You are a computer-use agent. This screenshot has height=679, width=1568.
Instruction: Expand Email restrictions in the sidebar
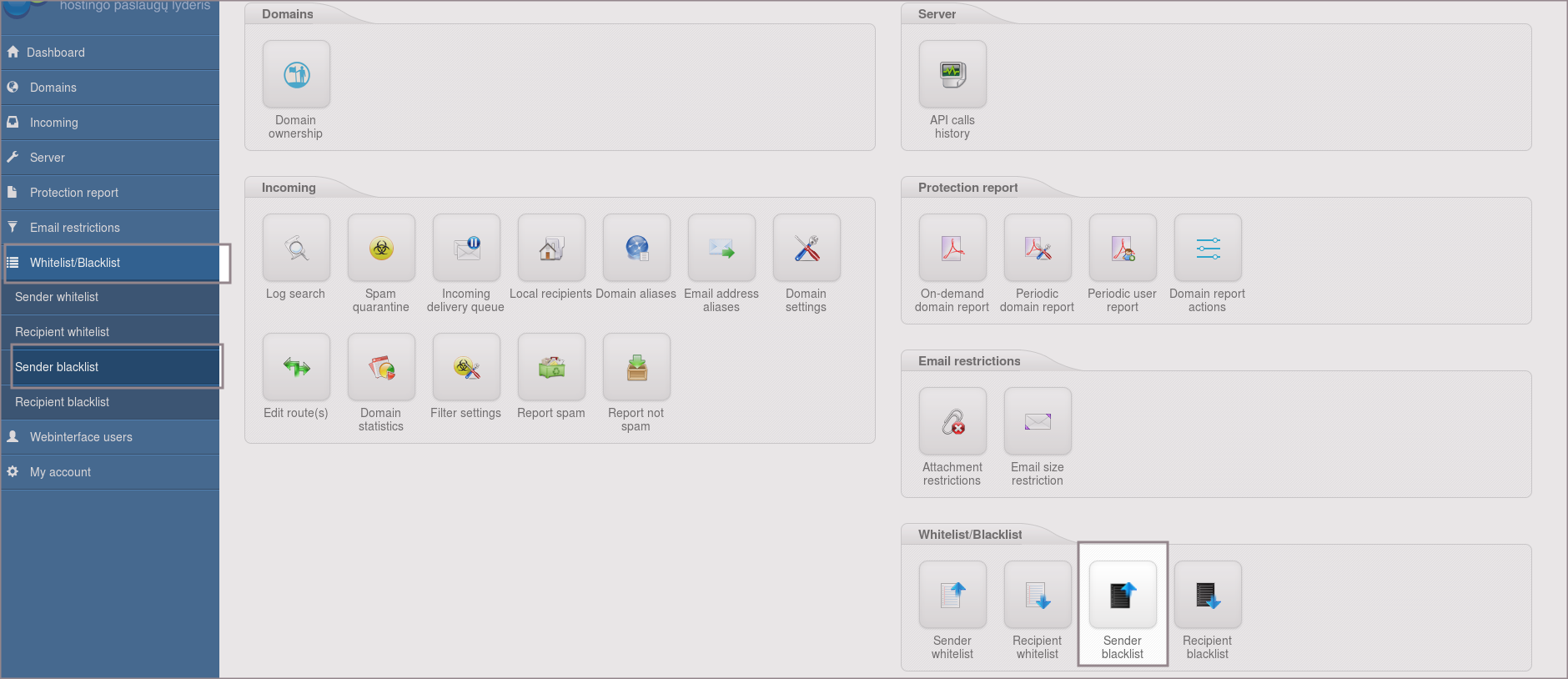pyautogui.click(x=75, y=228)
